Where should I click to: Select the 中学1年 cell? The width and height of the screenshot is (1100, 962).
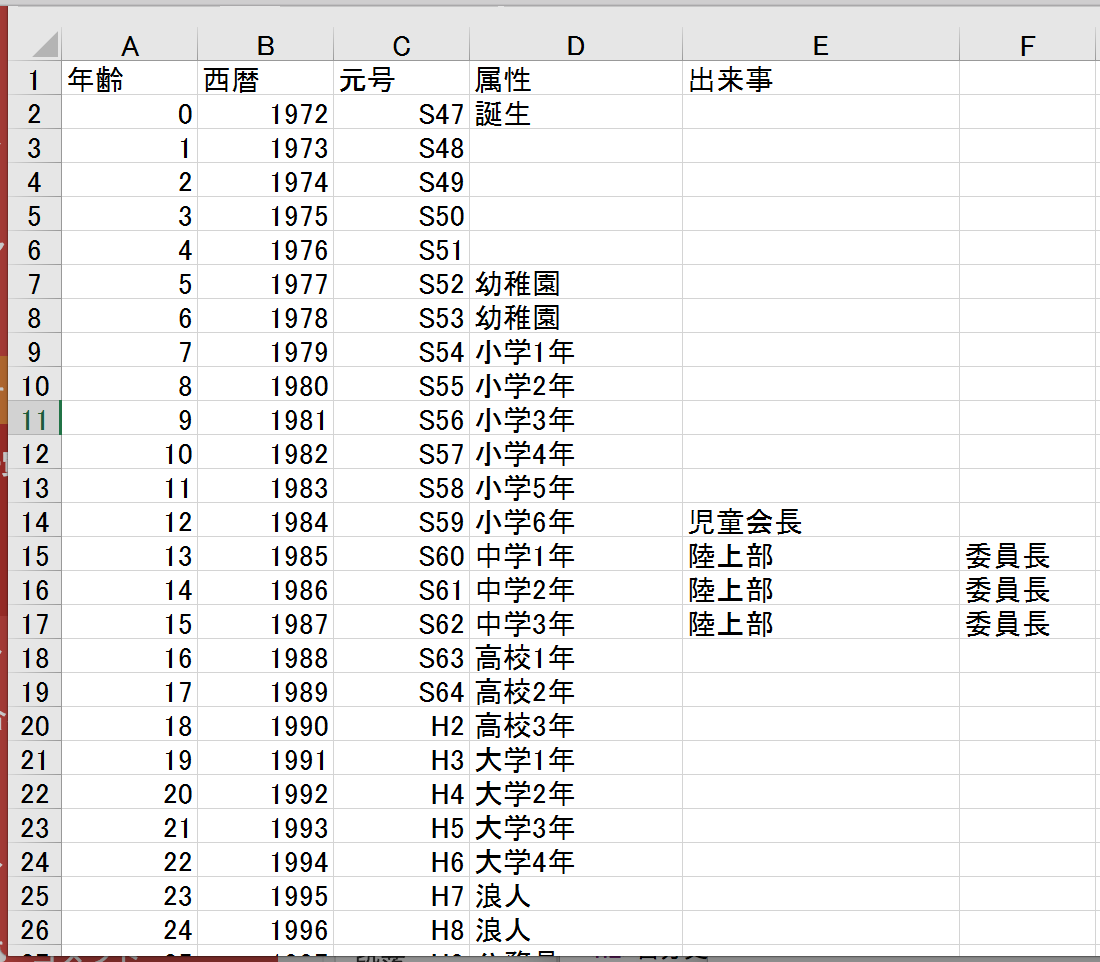click(576, 555)
